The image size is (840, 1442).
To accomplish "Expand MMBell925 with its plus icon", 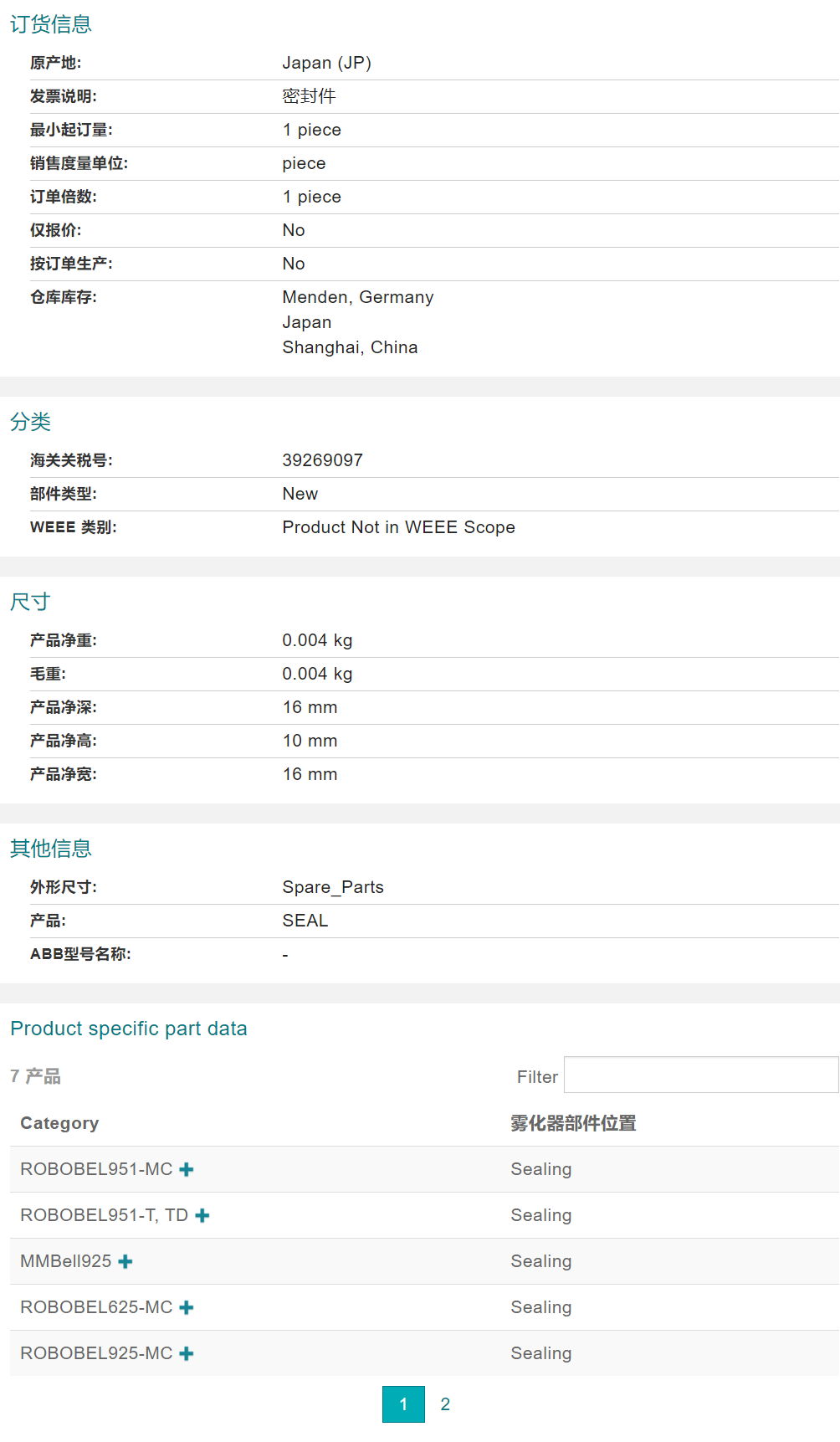I will [x=125, y=1262].
